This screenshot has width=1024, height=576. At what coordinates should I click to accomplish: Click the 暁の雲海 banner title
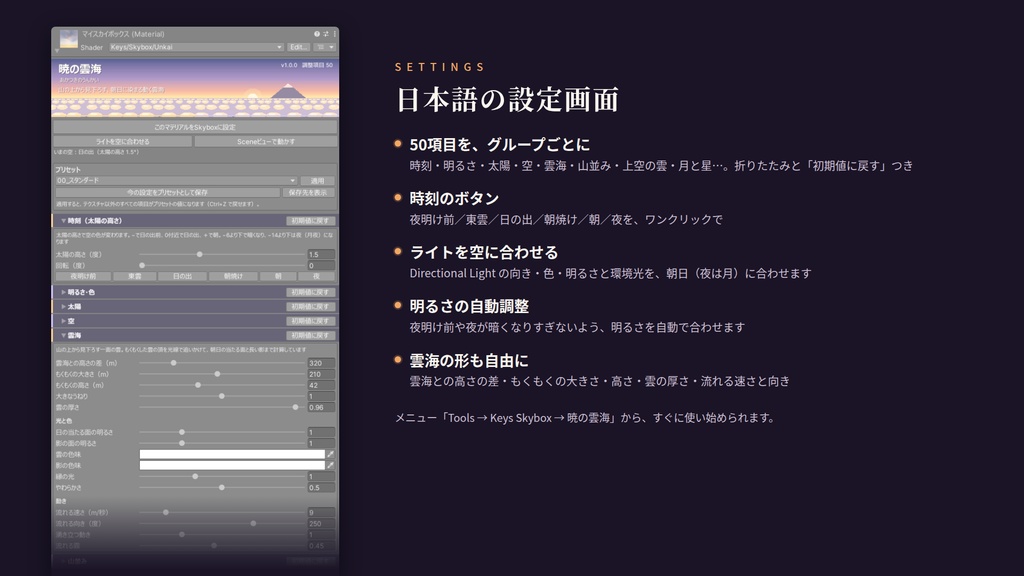pos(80,69)
